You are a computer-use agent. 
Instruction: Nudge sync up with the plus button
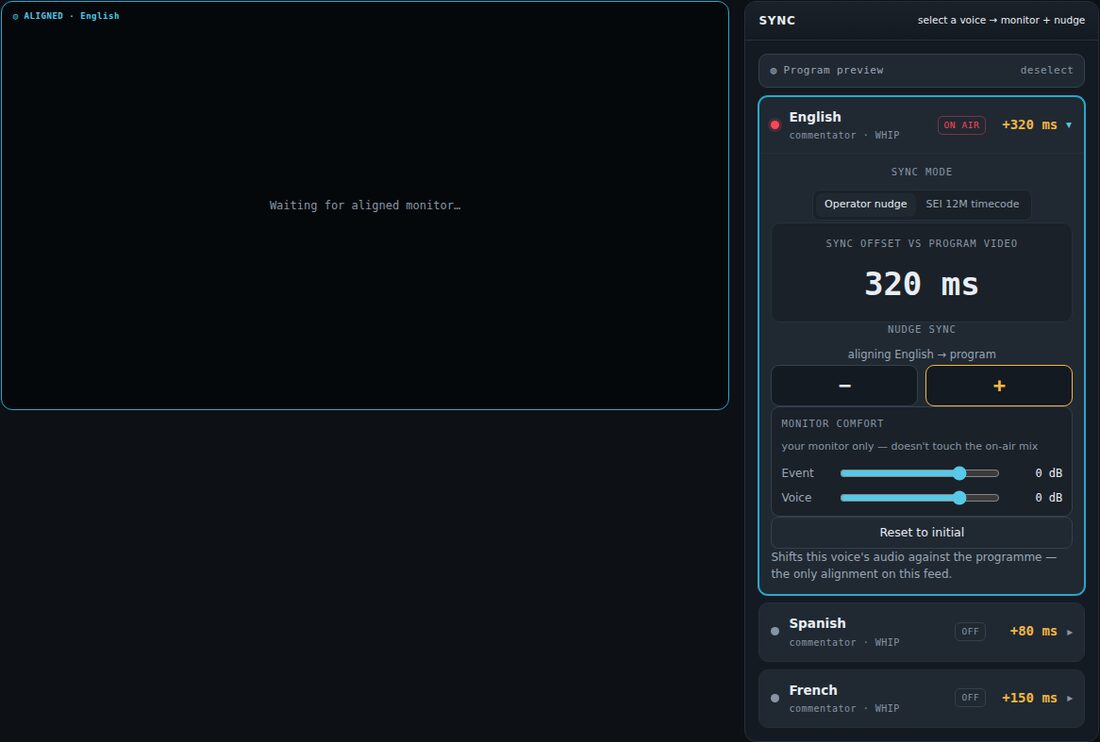999,386
